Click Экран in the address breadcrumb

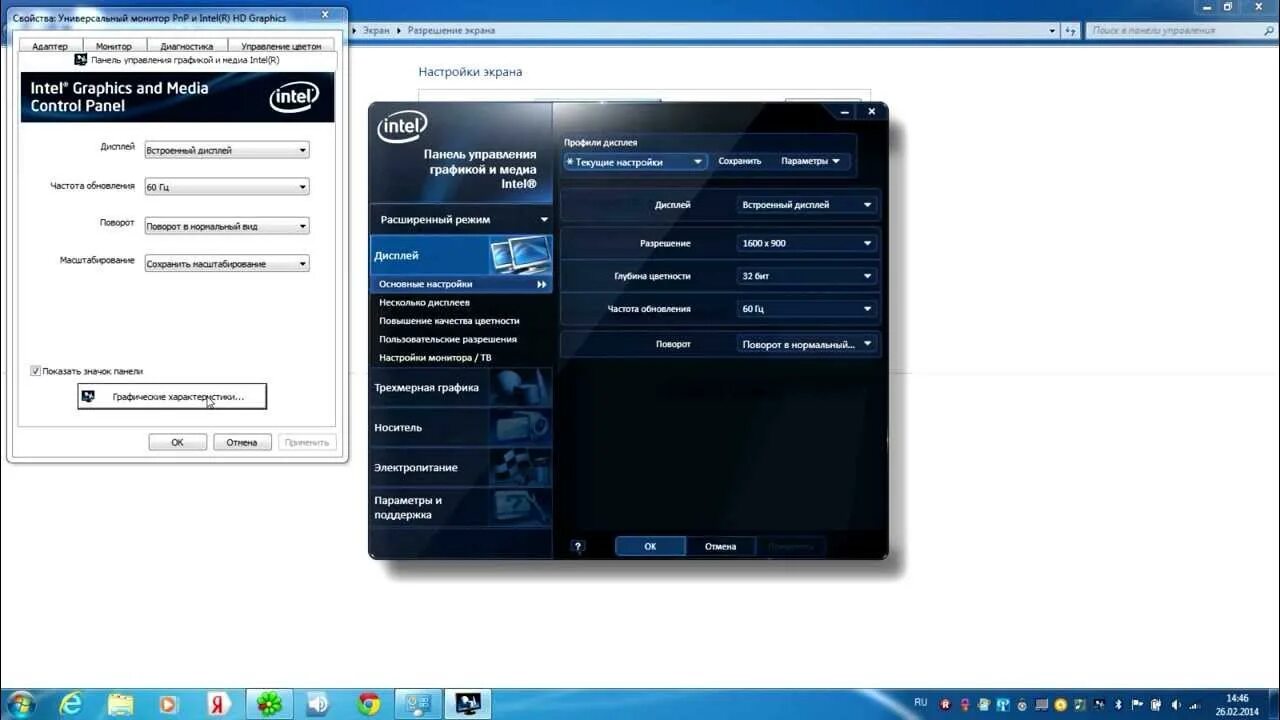[376, 31]
